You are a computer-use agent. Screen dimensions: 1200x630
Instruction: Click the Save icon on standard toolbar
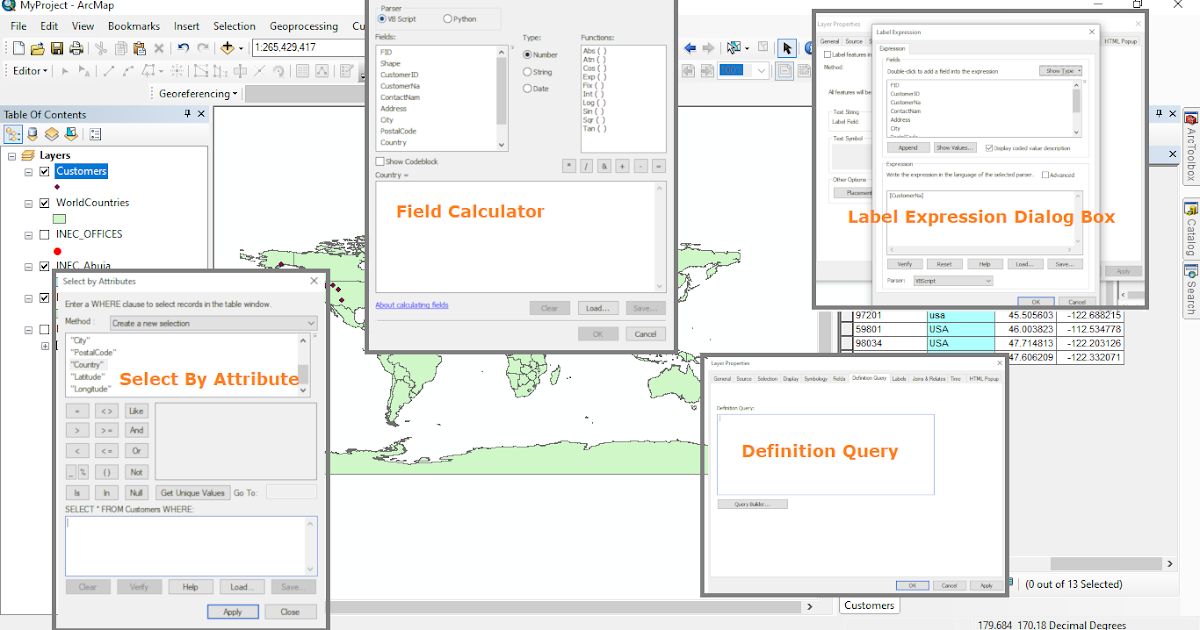click(x=58, y=47)
